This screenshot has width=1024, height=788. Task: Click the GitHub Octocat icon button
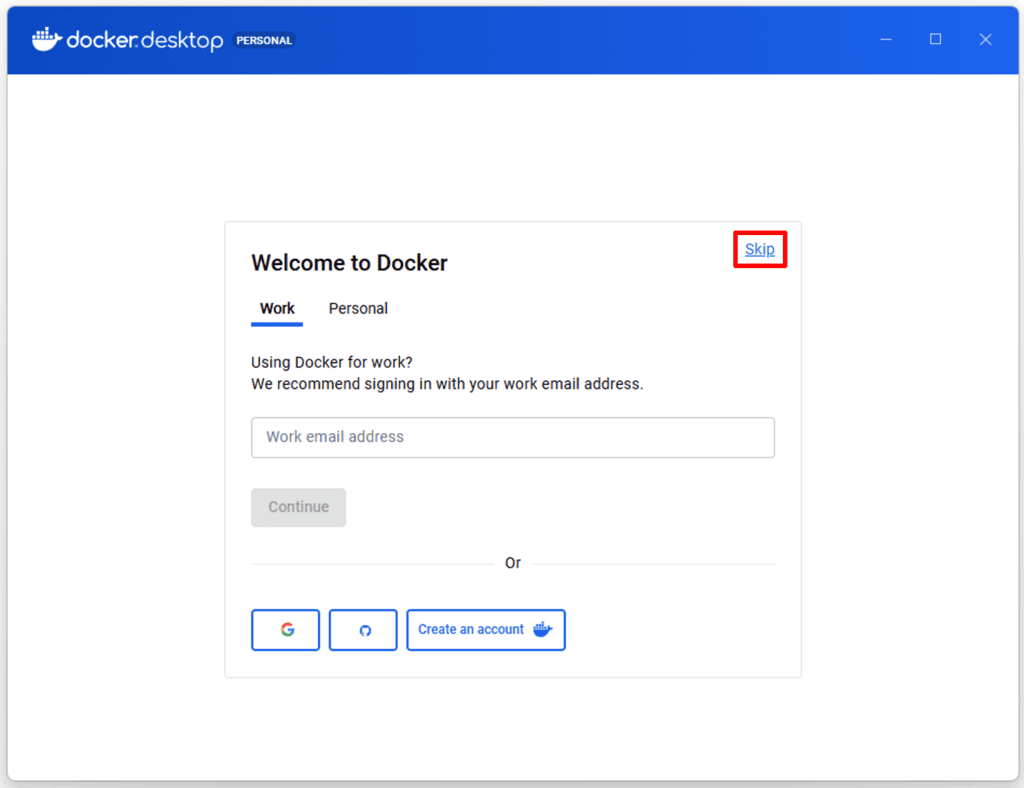[x=363, y=630]
